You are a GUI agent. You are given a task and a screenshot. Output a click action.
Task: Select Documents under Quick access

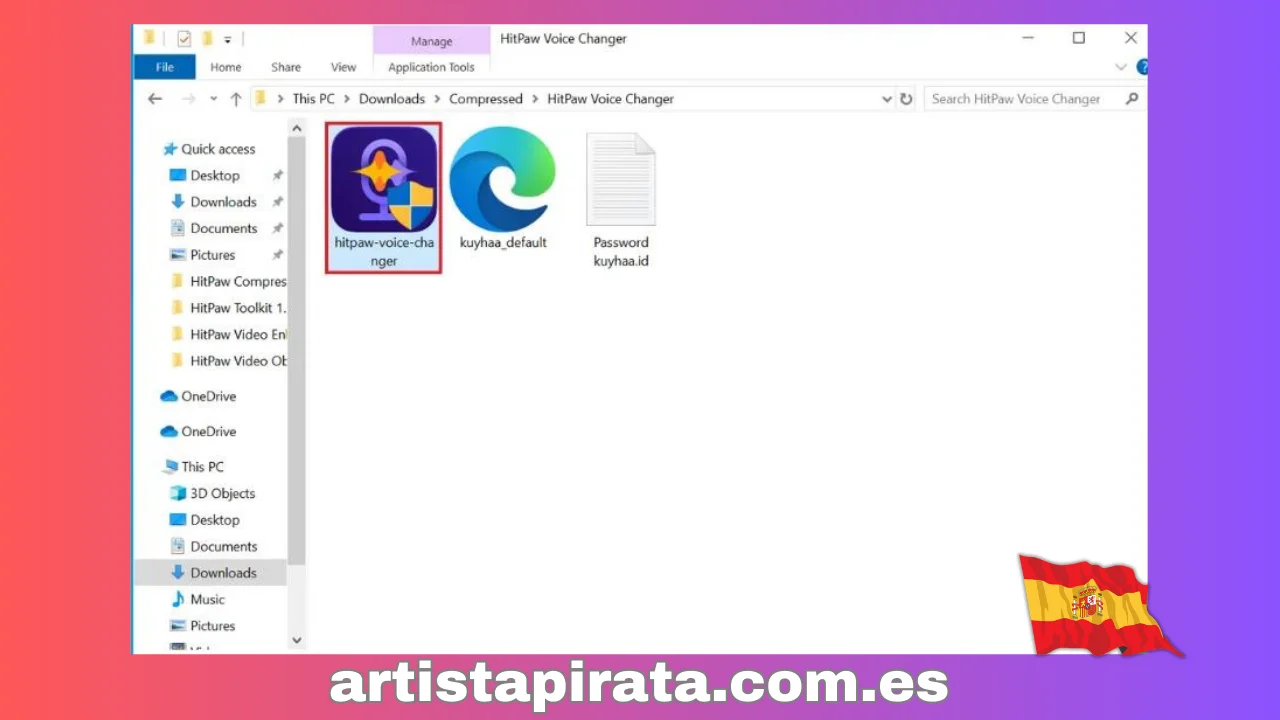point(224,228)
